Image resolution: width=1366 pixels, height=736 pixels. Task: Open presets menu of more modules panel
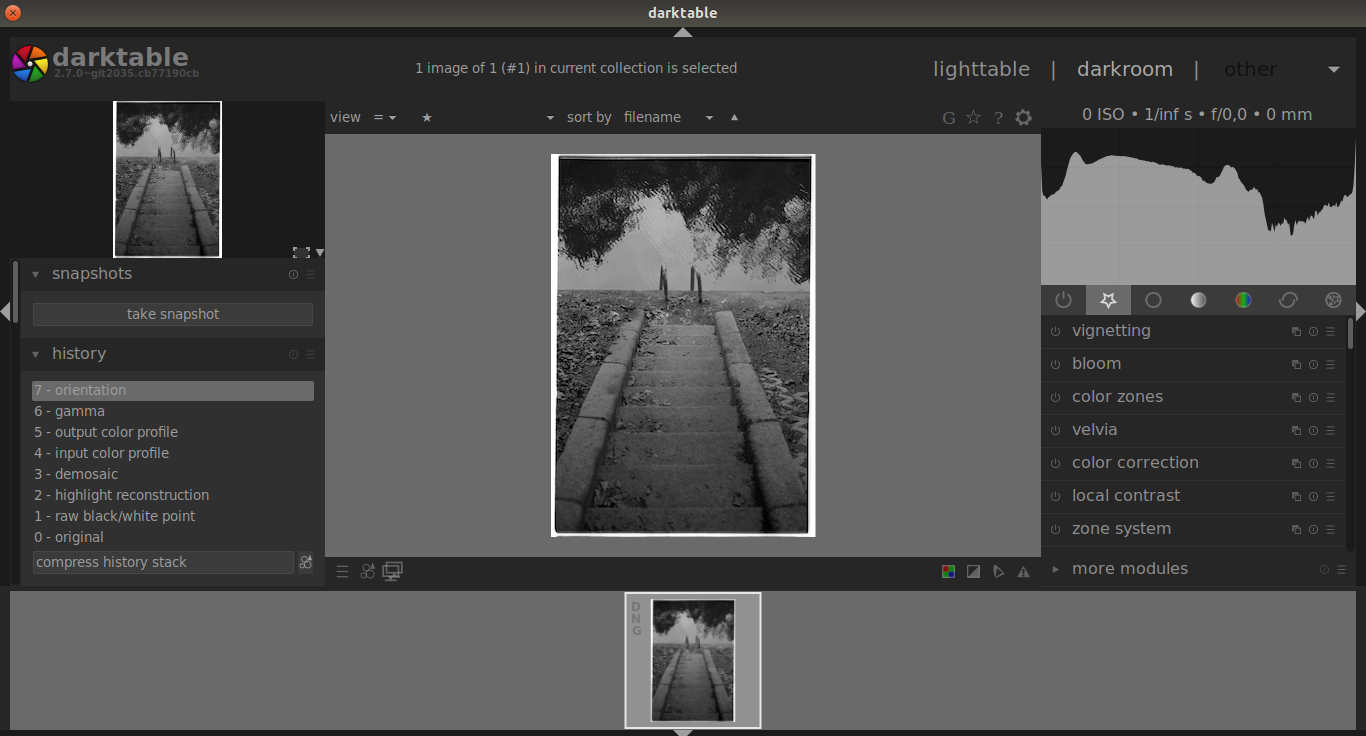coord(1341,570)
